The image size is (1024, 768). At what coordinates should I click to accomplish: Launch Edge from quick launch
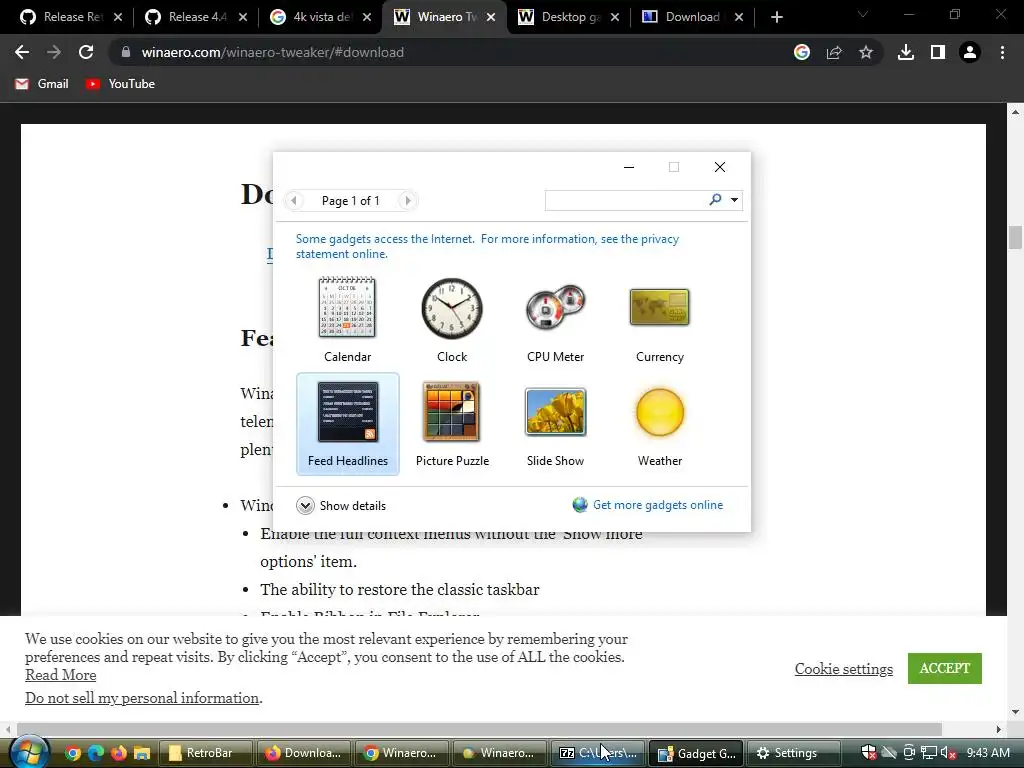(x=96, y=753)
